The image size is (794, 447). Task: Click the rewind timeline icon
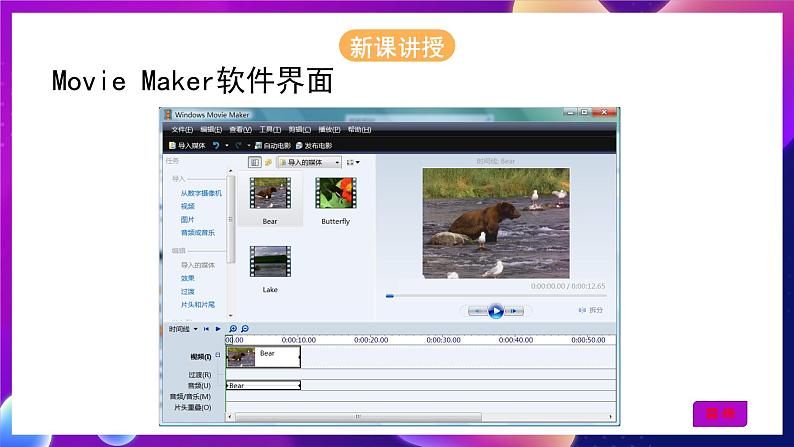207,329
